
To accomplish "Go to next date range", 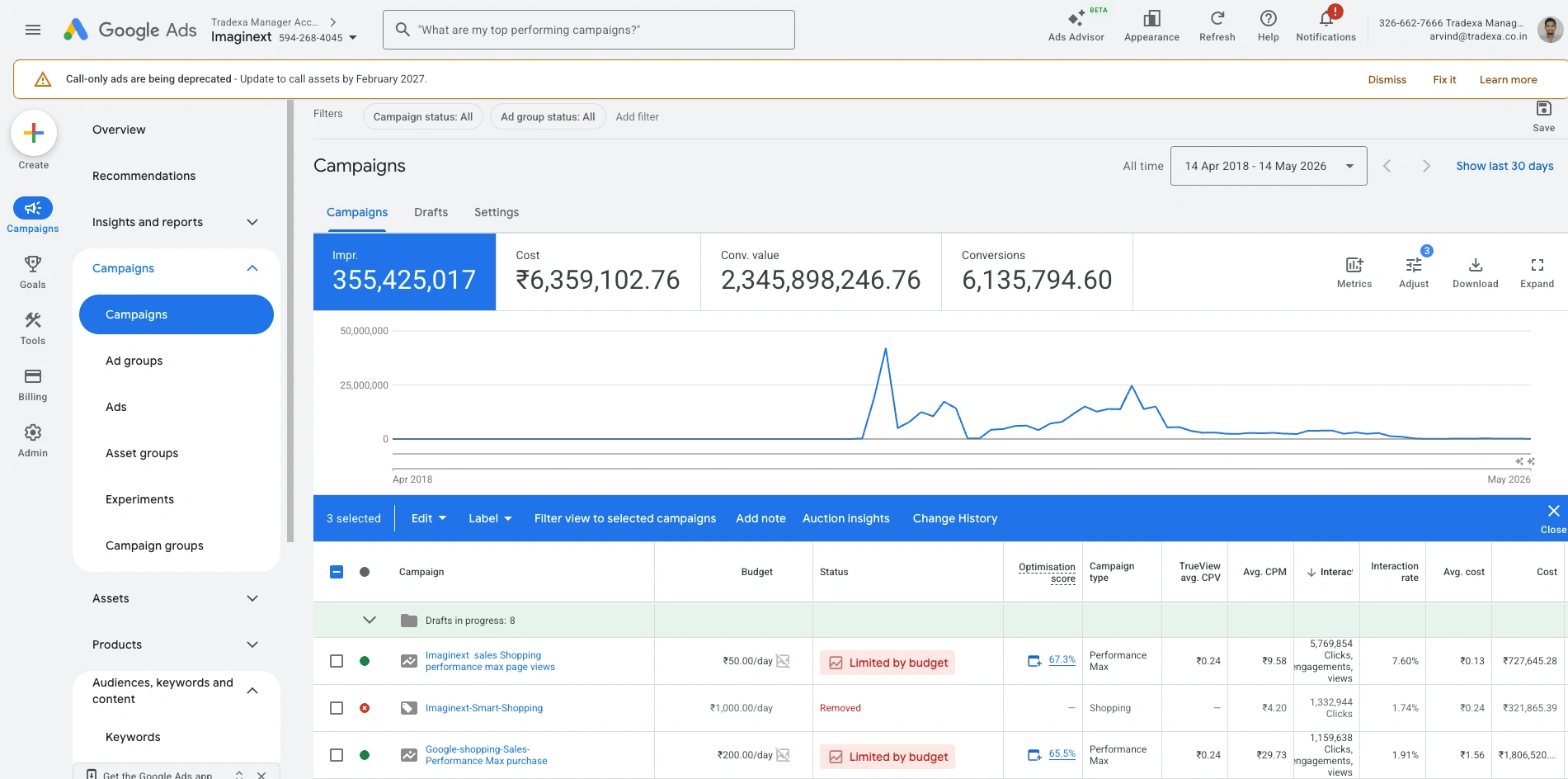I will coord(1426,166).
